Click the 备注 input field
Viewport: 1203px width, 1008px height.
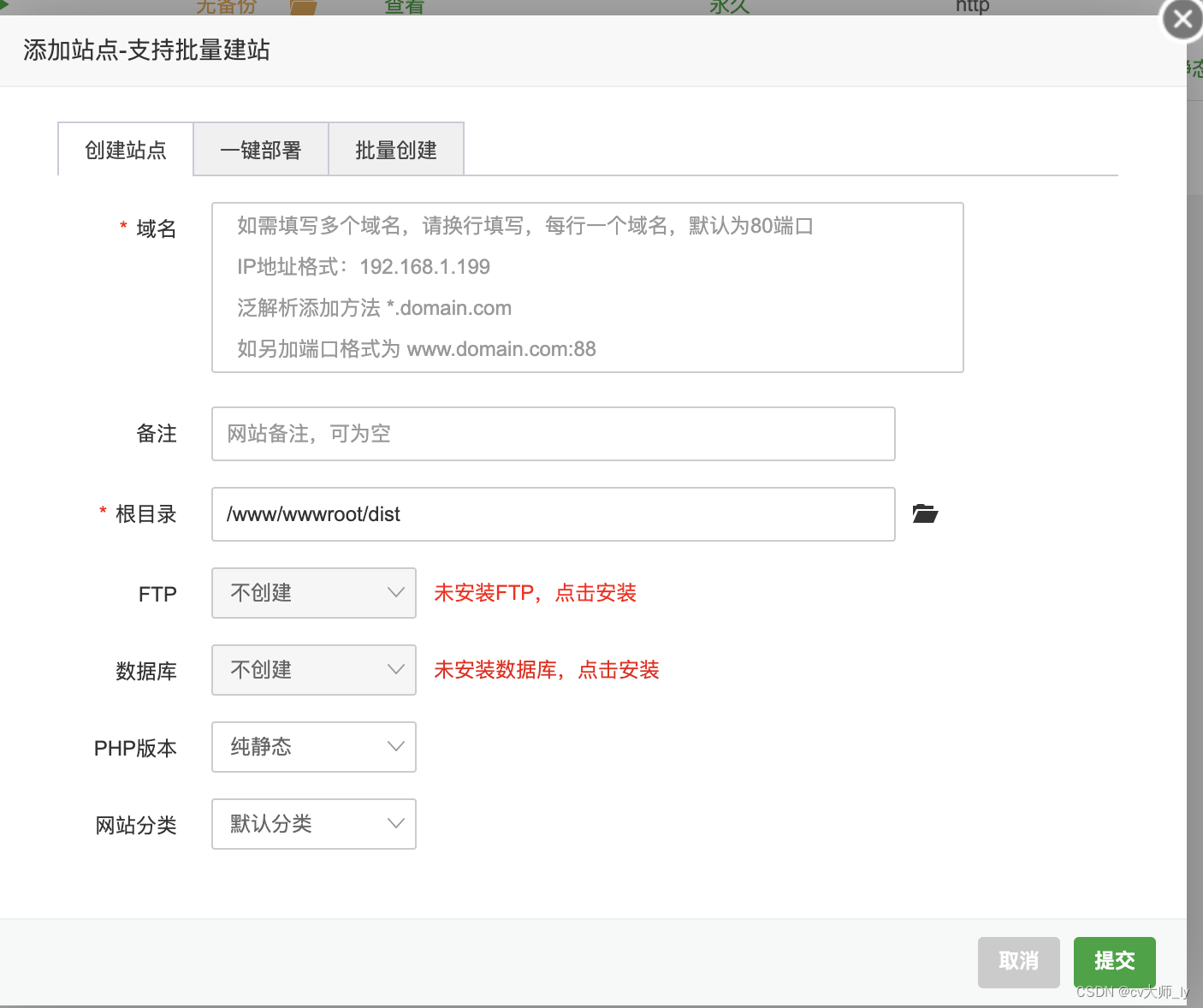(554, 434)
